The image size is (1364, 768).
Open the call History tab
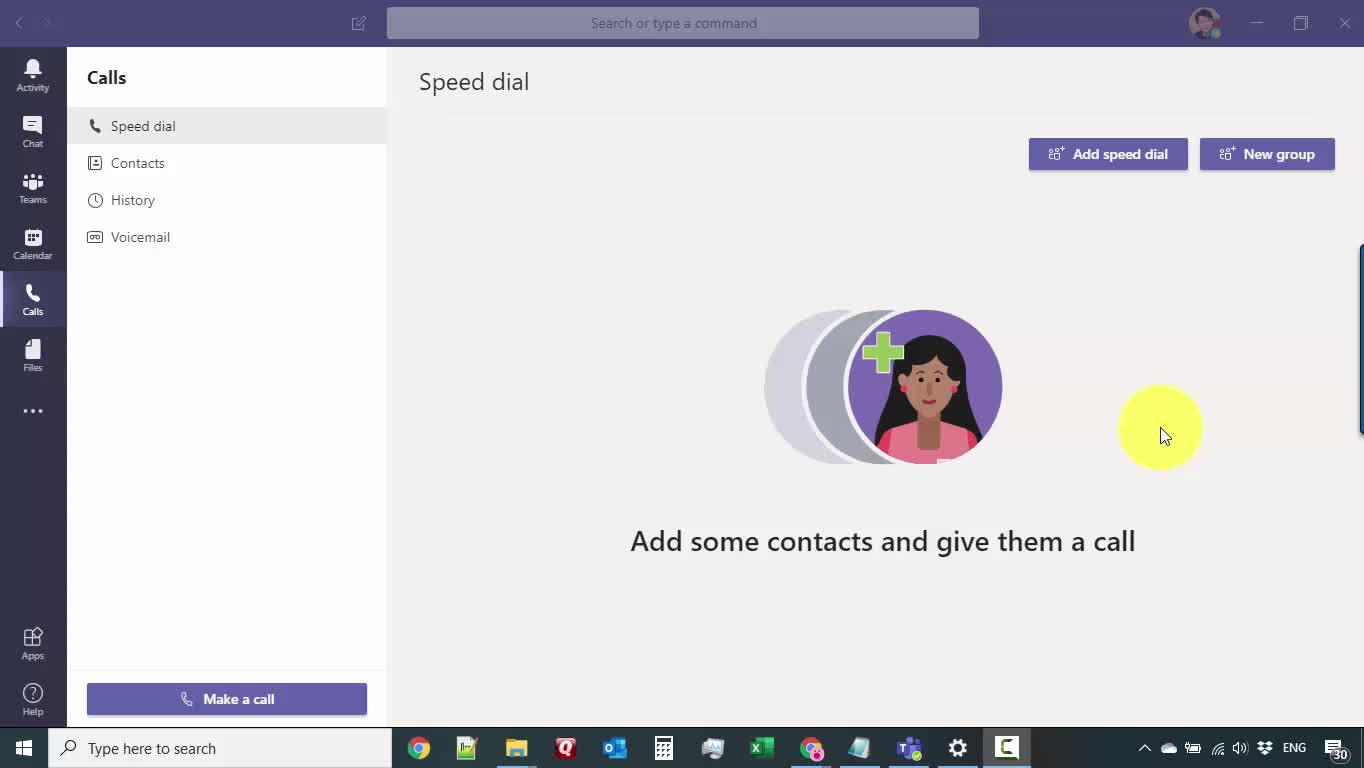133,200
